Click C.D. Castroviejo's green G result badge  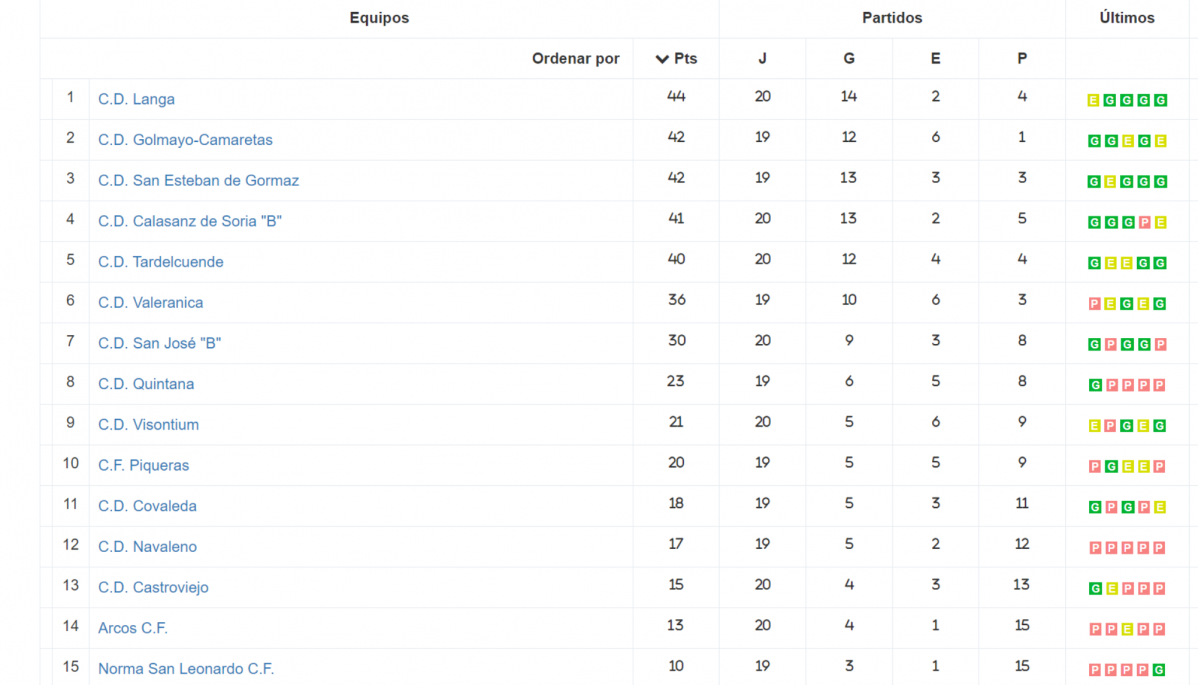tap(1093, 589)
